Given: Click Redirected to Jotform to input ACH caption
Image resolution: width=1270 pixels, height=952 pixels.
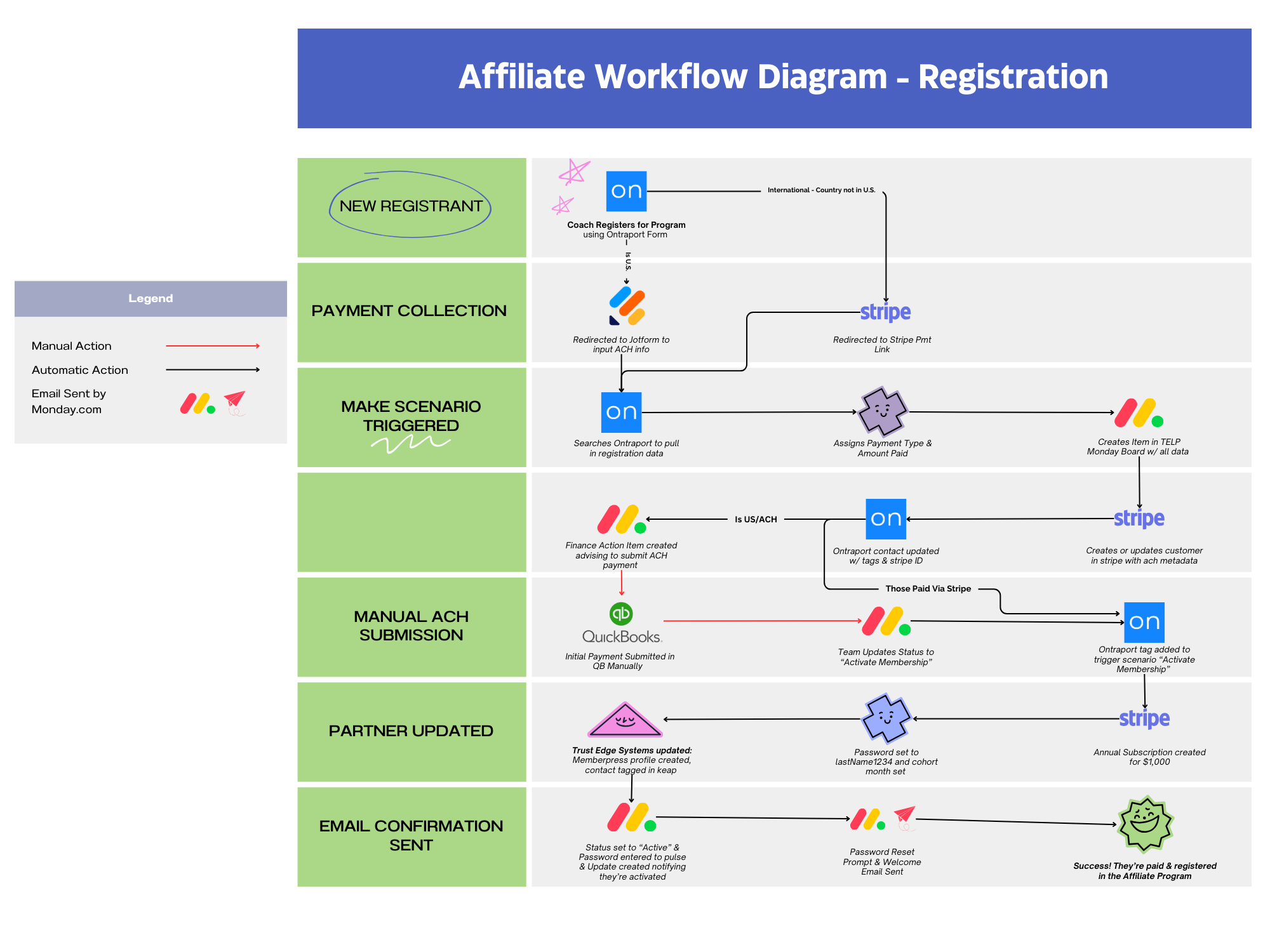Looking at the screenshot, I should point(621,345).
